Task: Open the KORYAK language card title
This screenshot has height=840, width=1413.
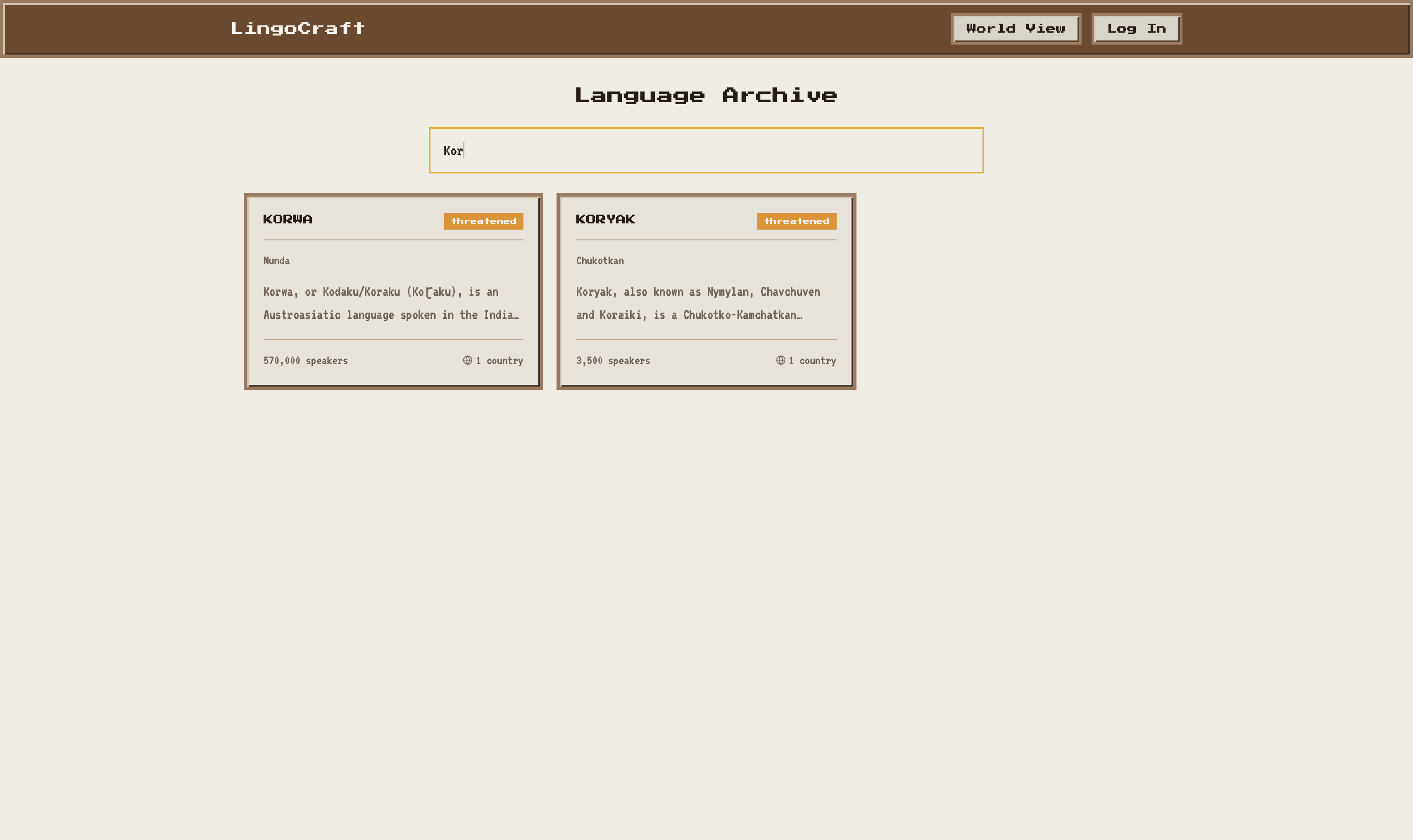Action: pyautogui.click(x=605, y=220)
